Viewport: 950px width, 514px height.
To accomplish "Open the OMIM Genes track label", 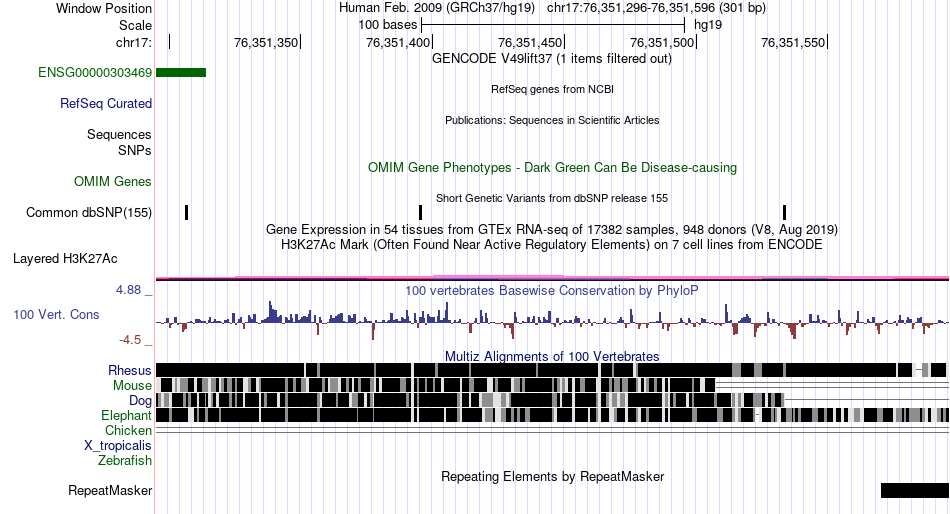I will (113, 181).
